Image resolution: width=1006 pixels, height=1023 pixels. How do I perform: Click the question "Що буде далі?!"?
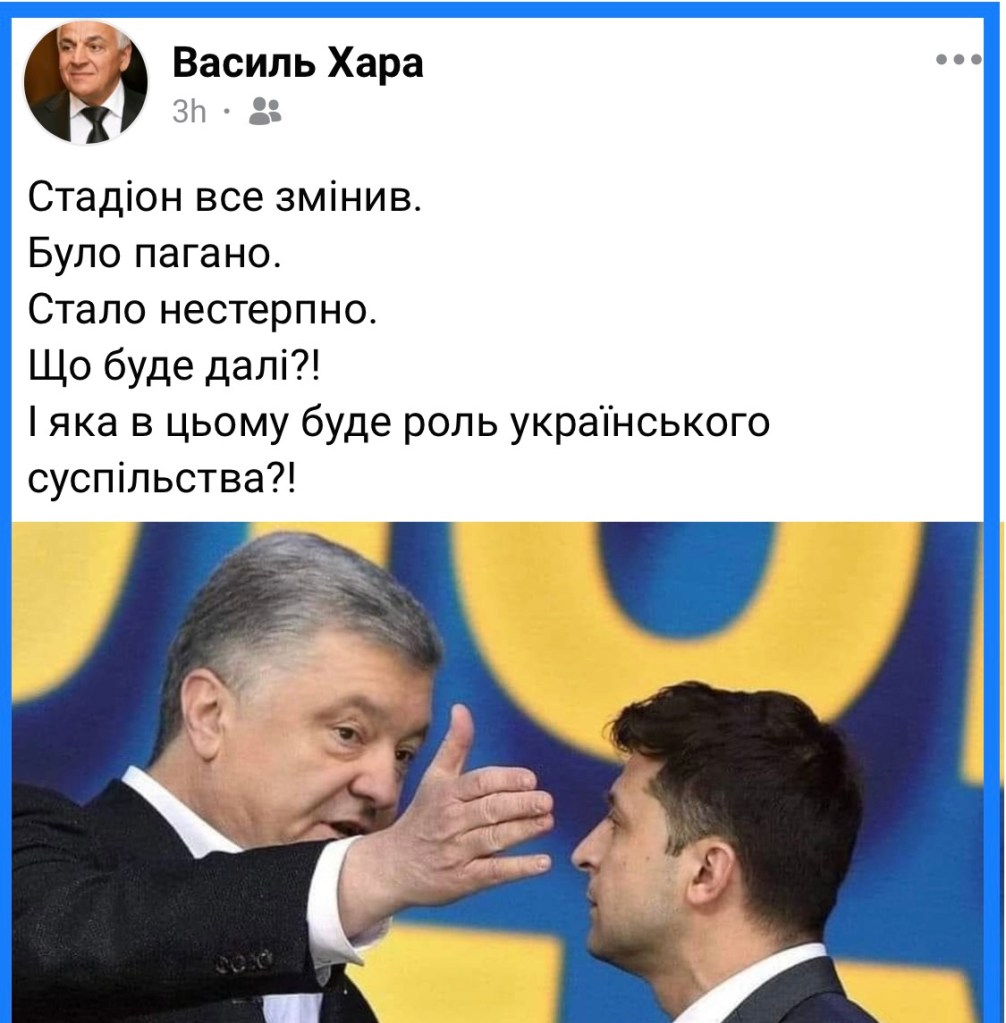click(x=174, y=366)
